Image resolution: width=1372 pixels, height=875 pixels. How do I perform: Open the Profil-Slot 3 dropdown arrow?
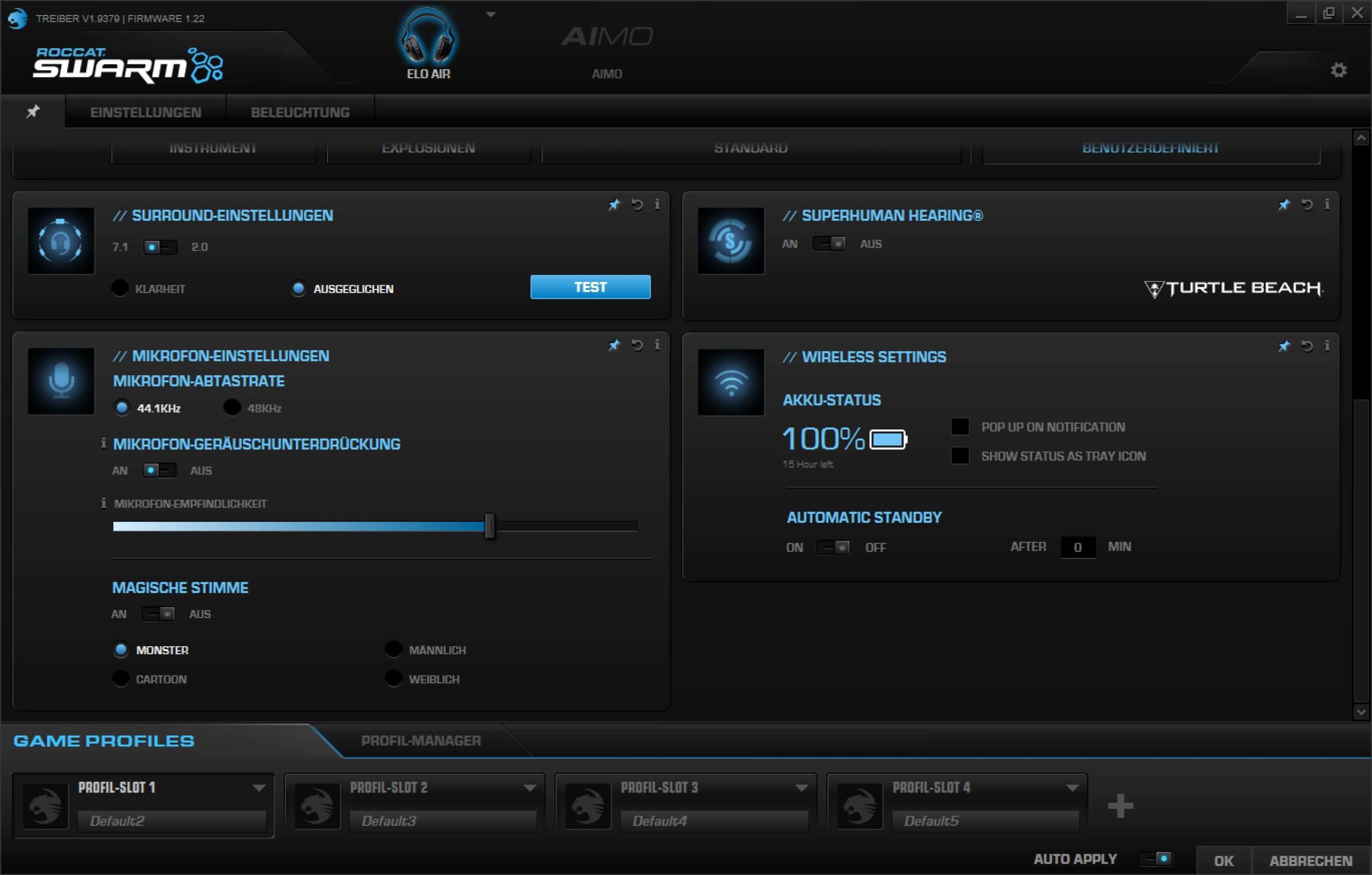pyautogui.click(x=801, y=788)
